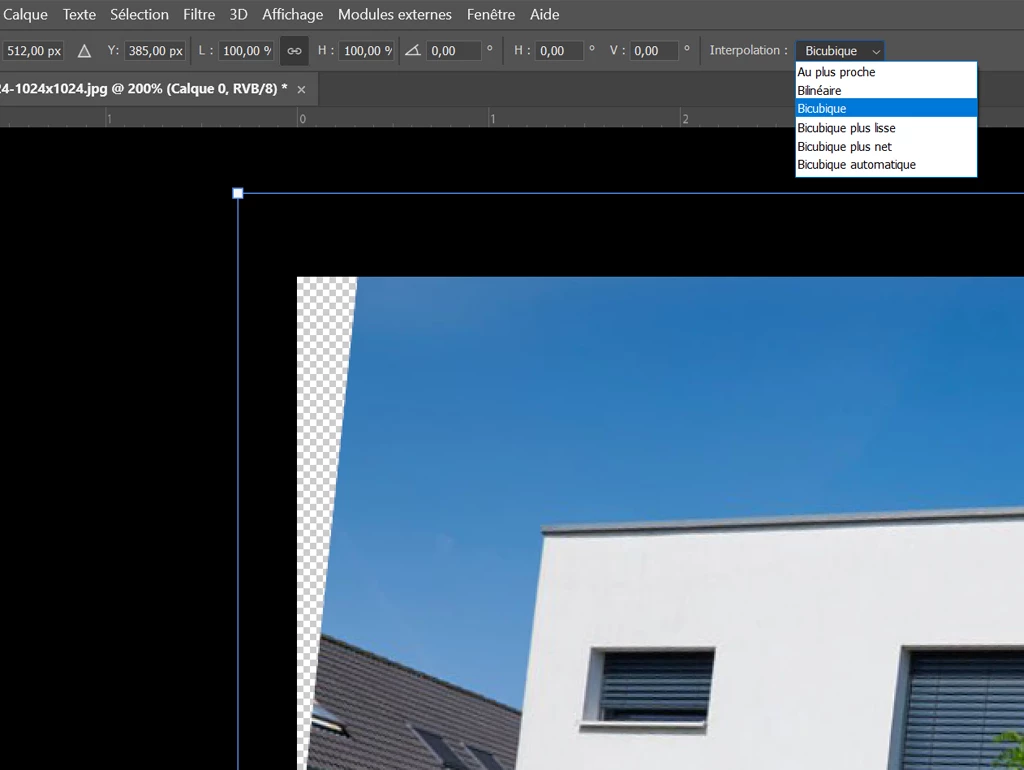The height and width of the screenshot is (770, 1024).
Task: Collapse the Interpolation dropdown
Action: pos(840,51)
